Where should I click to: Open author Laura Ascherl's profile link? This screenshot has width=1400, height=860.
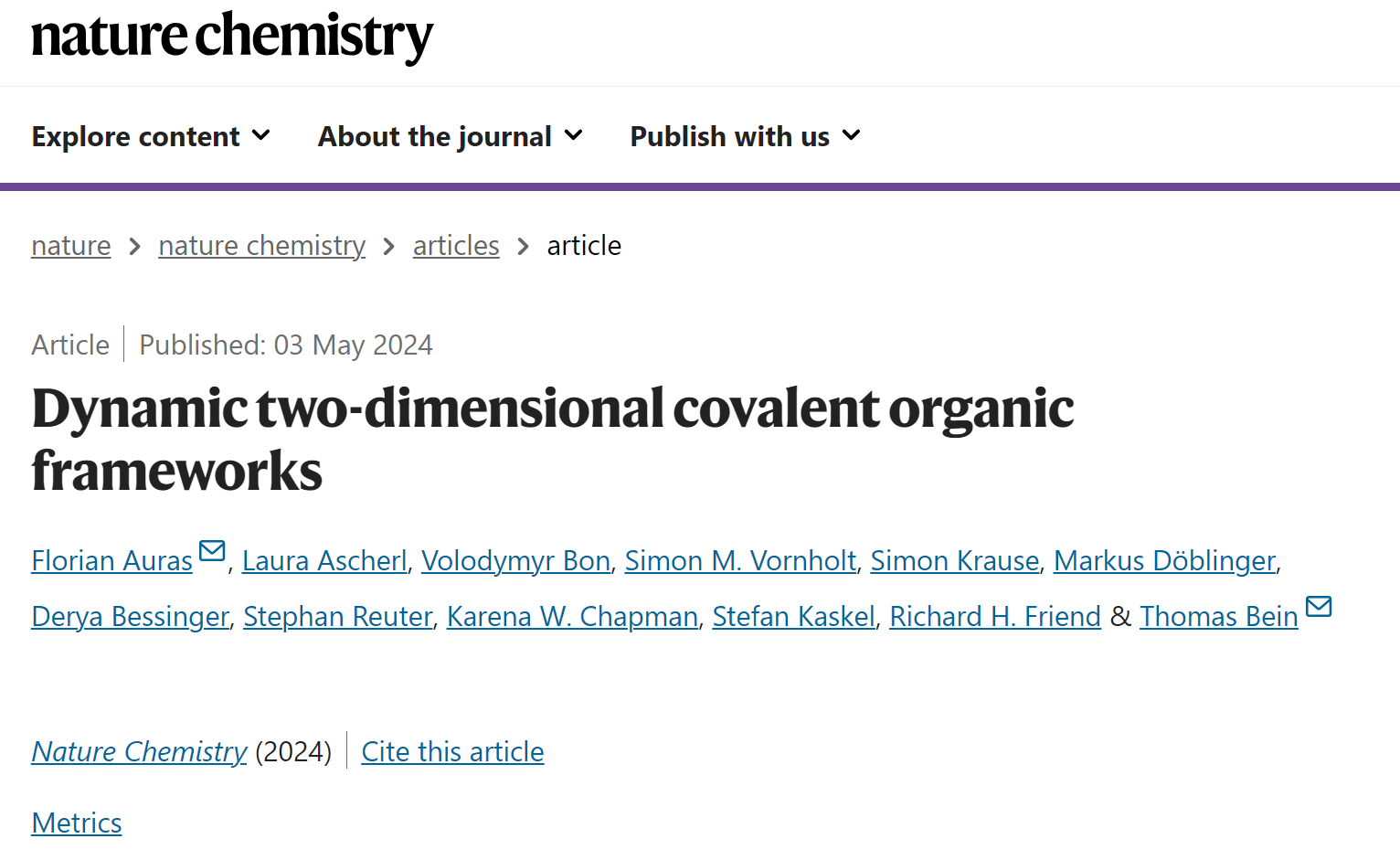pos(324,560)
